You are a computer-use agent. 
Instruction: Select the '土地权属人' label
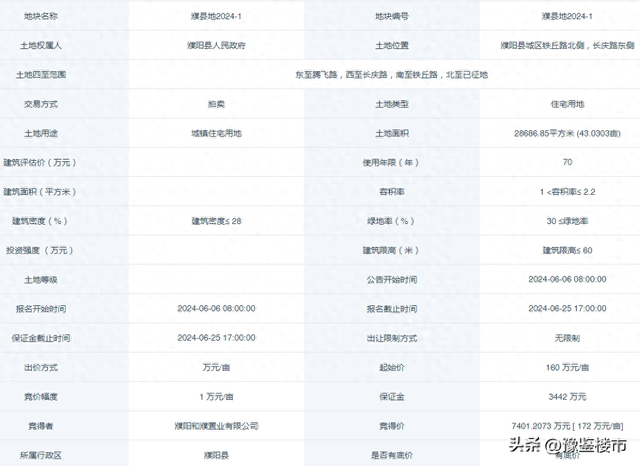[x=41, y=45]
